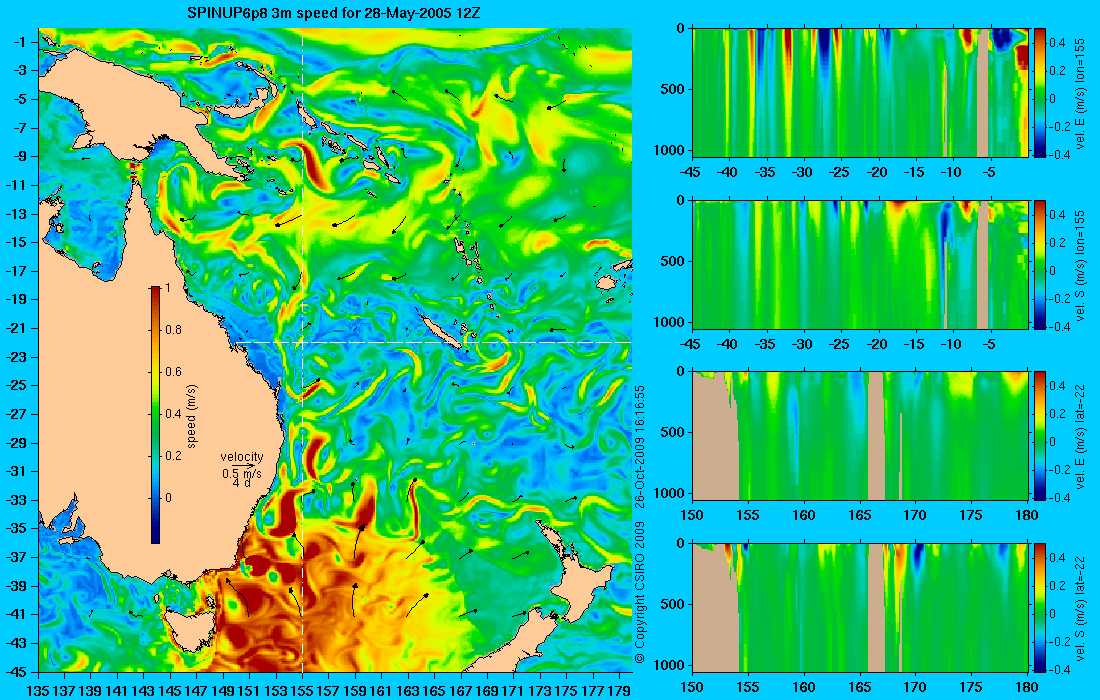Screen dimensions: 1100x700
Task: Click color bar of vel. E lon=155 plot
Action: point(1040,93)
